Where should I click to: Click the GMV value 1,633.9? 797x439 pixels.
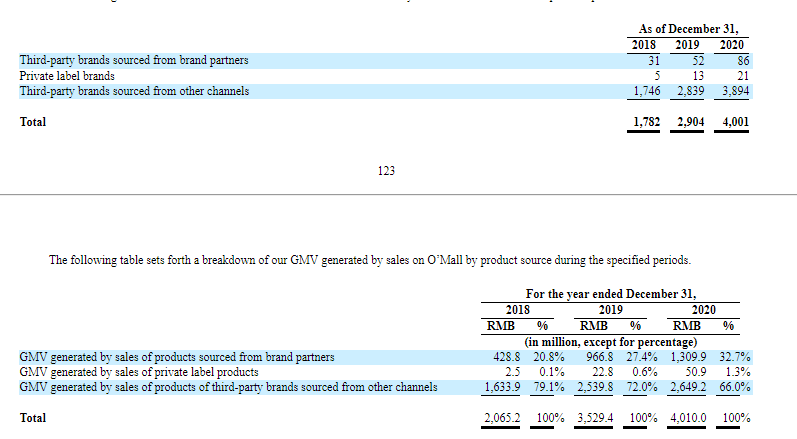503,387
